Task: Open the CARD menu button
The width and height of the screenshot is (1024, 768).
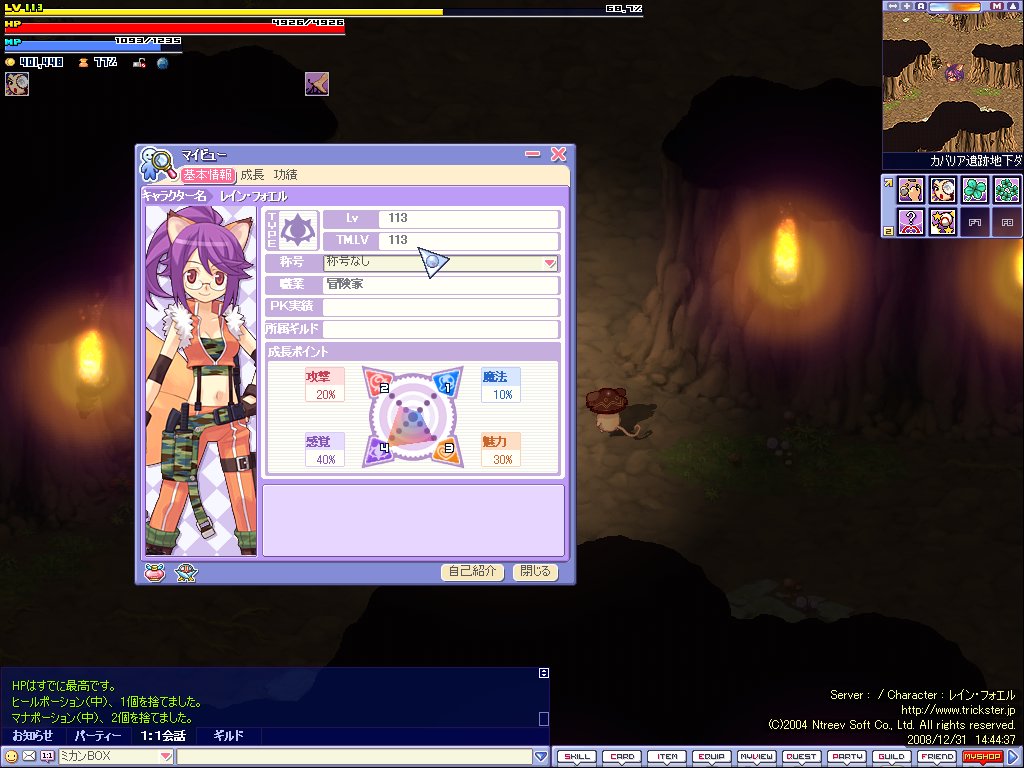Action: (x=622, y=757)
